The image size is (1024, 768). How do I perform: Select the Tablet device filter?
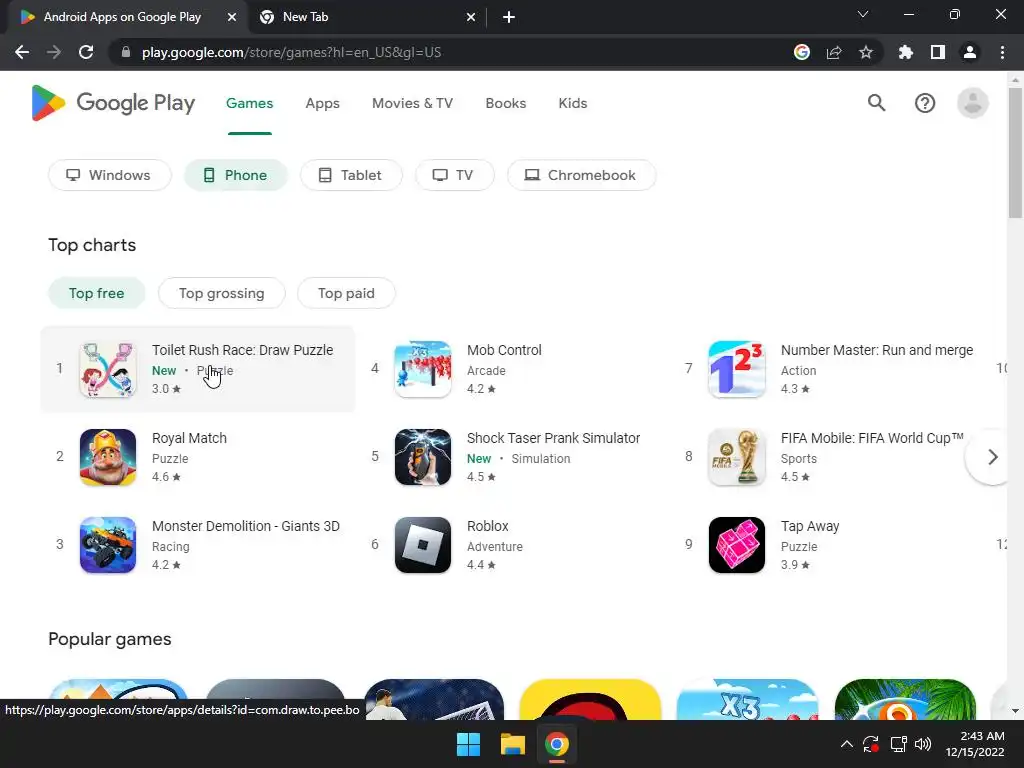coord(351,175)
